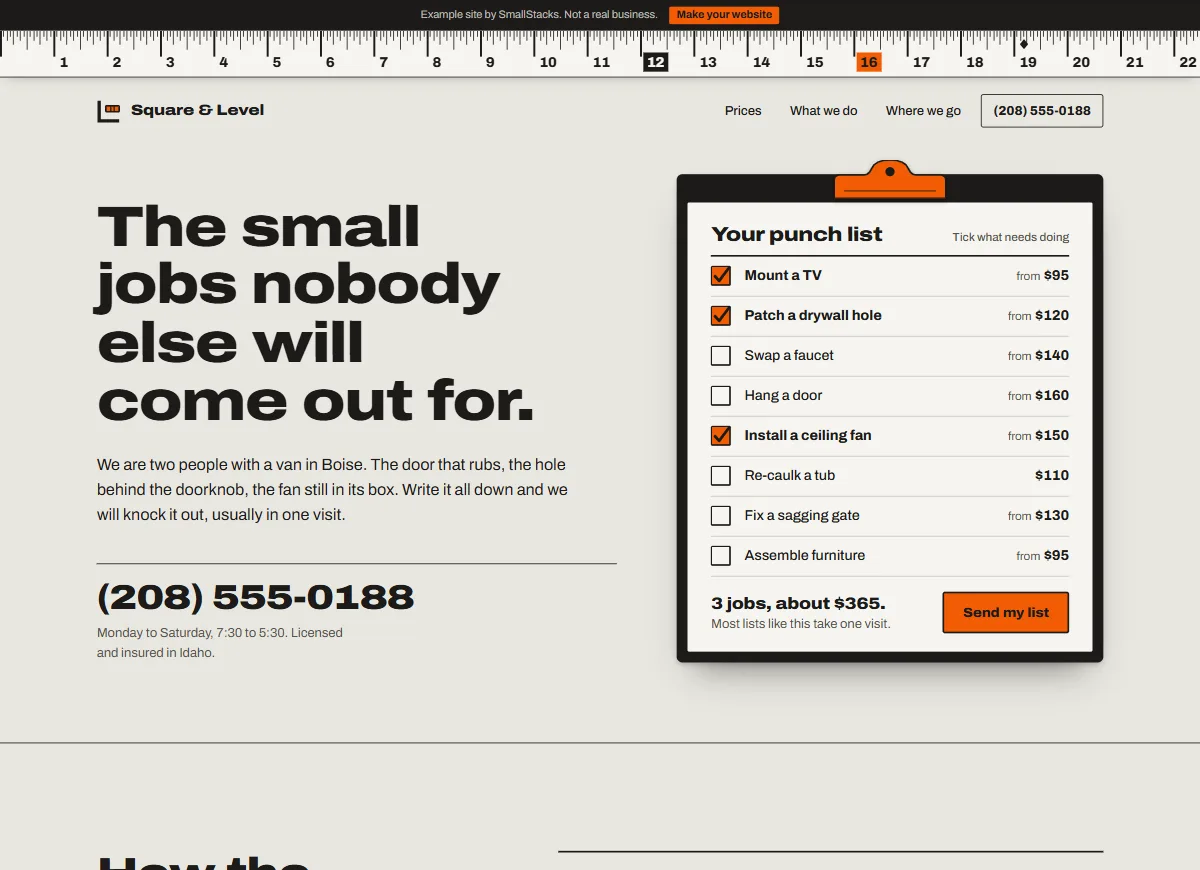Click the Your punch list heading
Image resolution: width=1200 pixels, height=870 pixels.
tap(797, 234)
